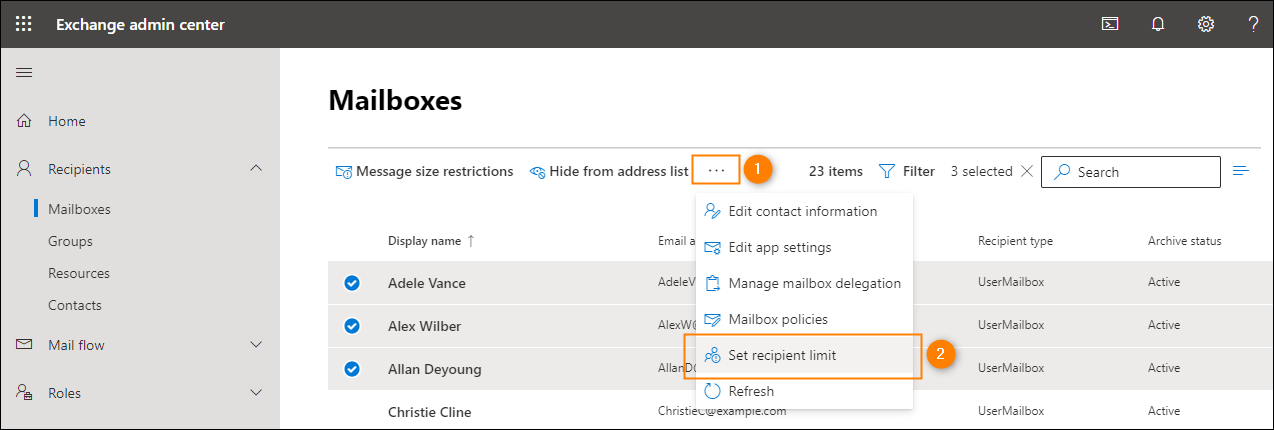Open Groups in sidebar
The width and height of the screenshot is (1274, 430).
point(70,241)
